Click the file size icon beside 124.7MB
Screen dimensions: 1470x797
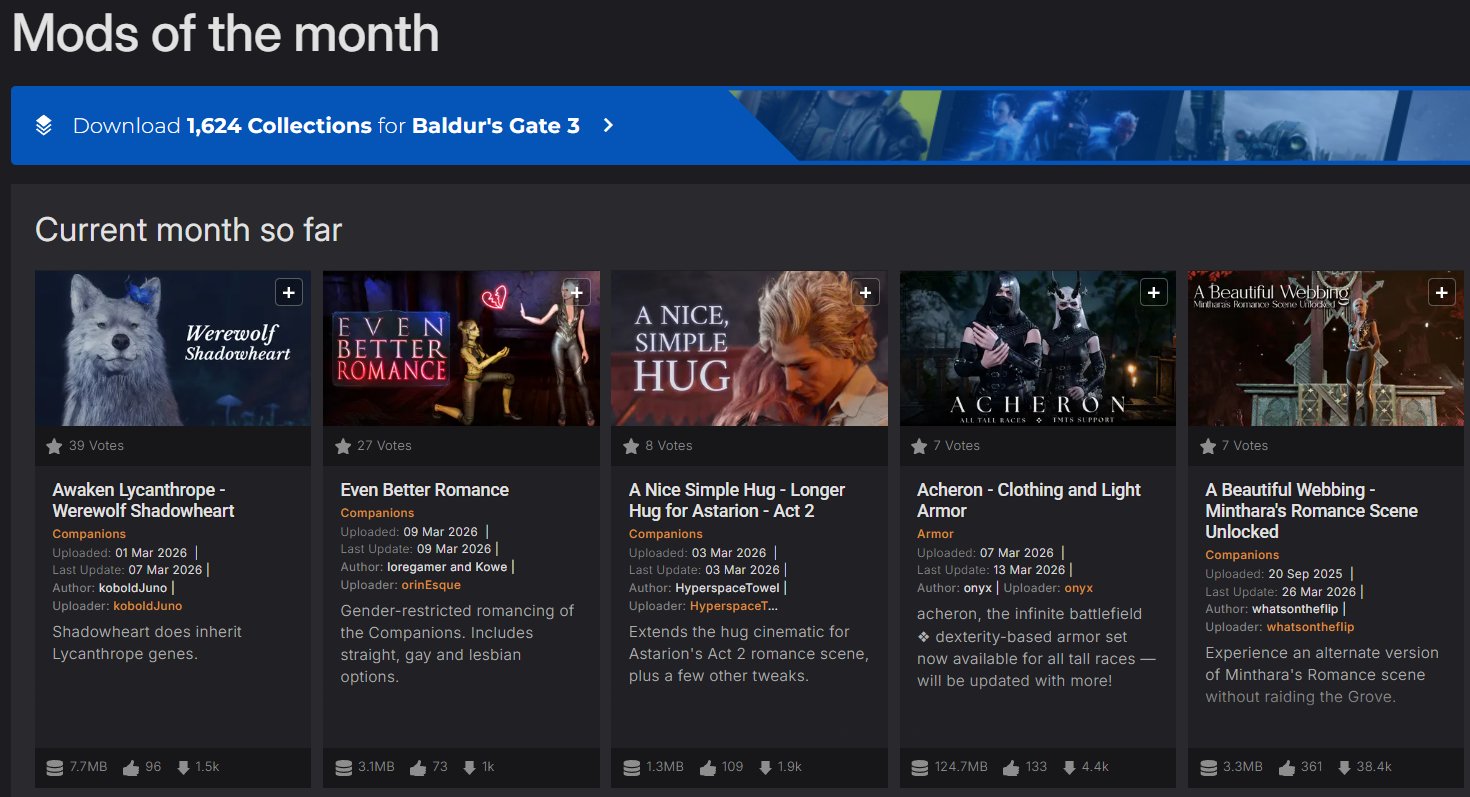[x=920, y=768]
